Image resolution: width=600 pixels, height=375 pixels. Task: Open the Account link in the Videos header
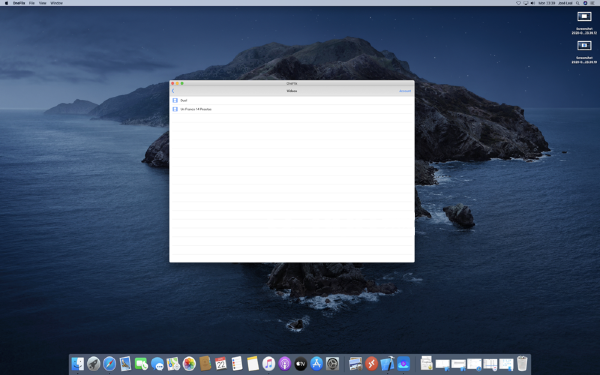tap(405, 91)
